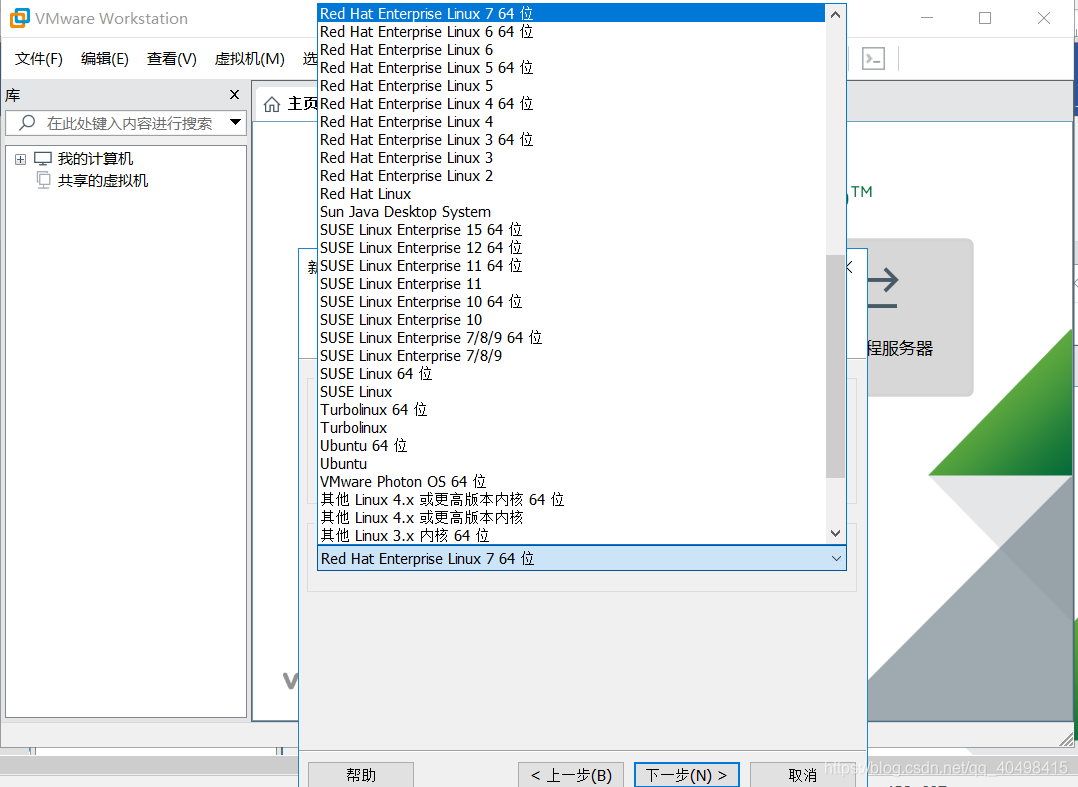Viewport: 1078px width, 787px height.
Task: Select 其他 Linux 4.x 或更高版本内核 64 位
Action: 571,500
